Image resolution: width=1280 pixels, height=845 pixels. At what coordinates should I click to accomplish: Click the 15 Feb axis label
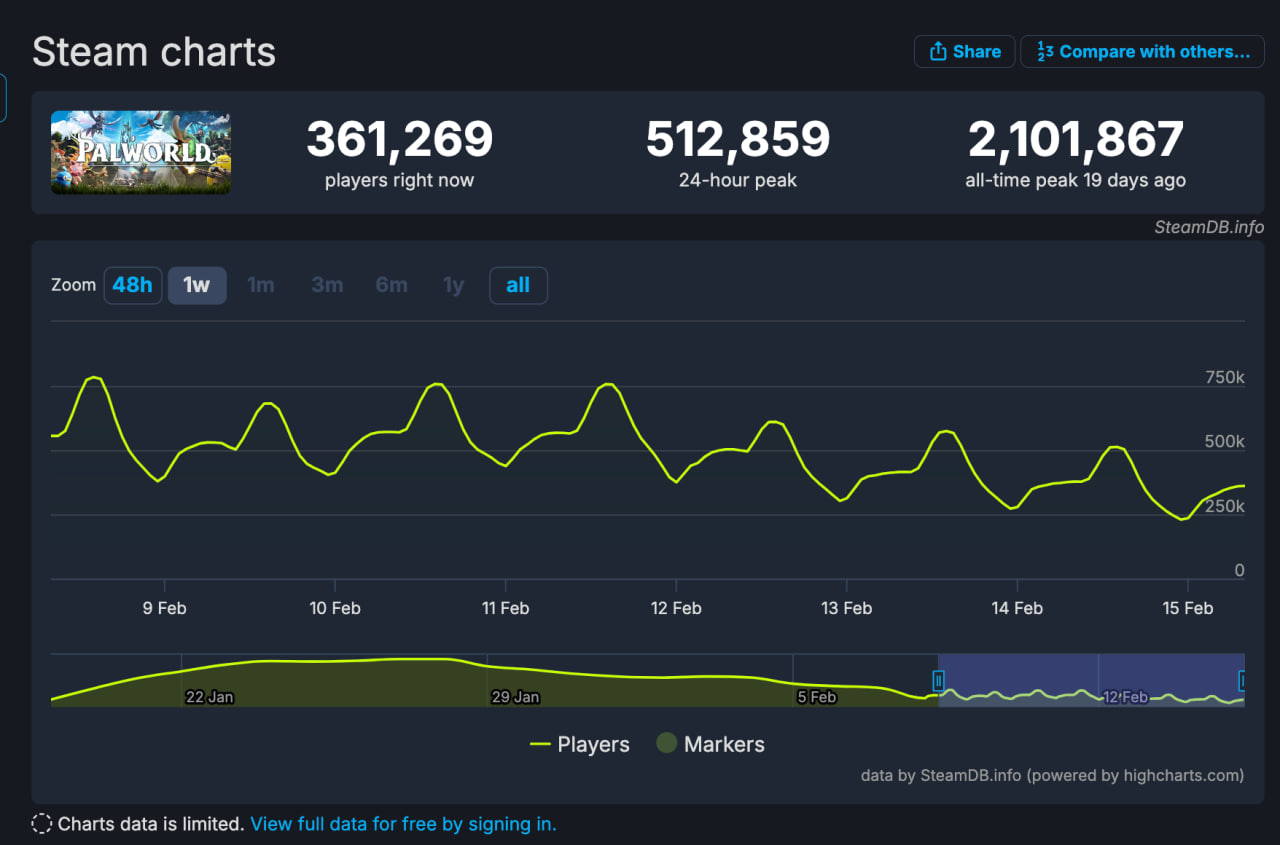tap(1187, 608)
